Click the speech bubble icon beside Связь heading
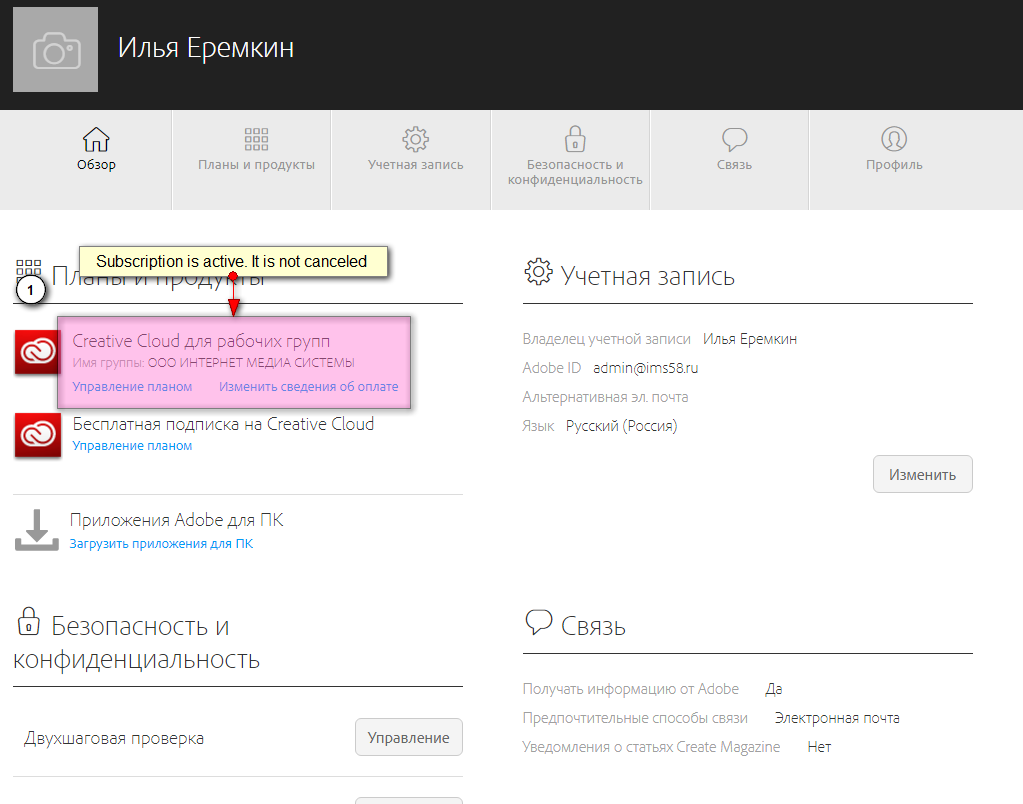This screenshot has height=804, width=1023. pos(538,623)
